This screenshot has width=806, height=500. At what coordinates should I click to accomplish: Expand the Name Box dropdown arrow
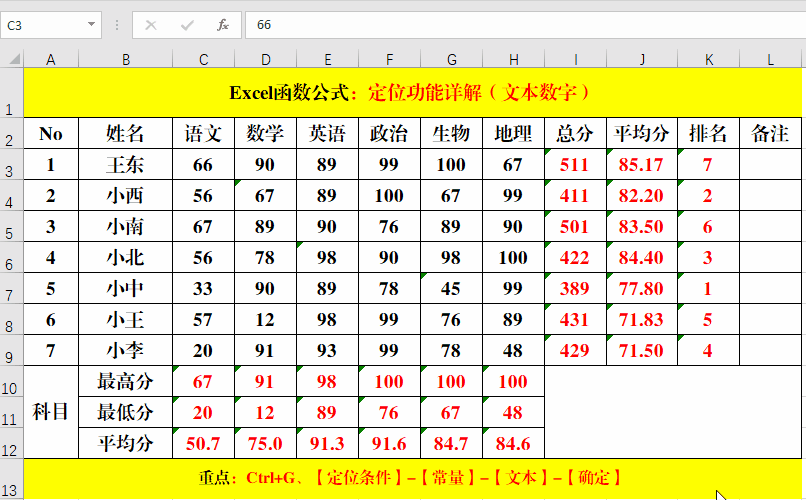92,25
